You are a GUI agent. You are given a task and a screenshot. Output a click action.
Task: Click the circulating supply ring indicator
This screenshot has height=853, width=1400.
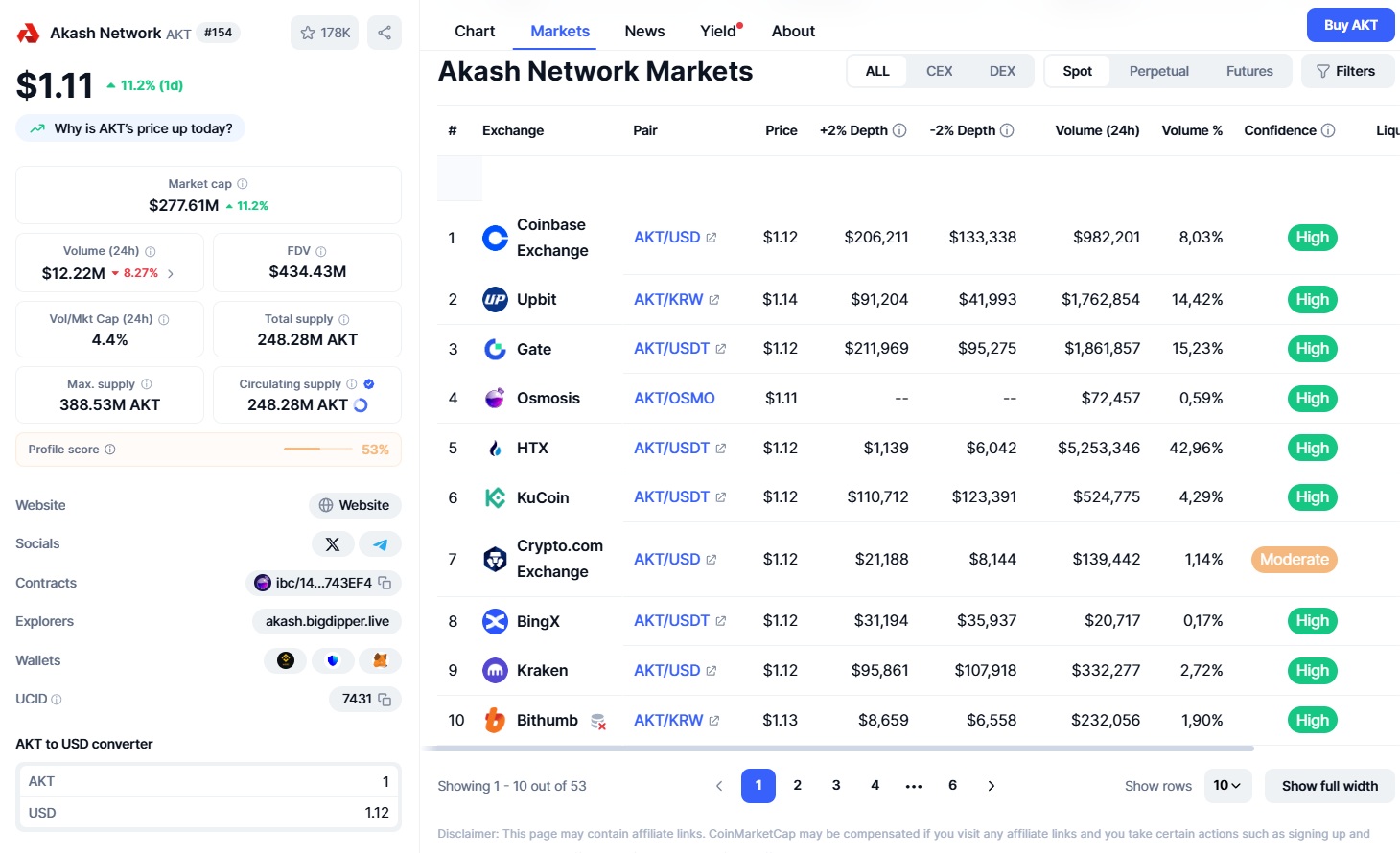click(x=361, y=405)
